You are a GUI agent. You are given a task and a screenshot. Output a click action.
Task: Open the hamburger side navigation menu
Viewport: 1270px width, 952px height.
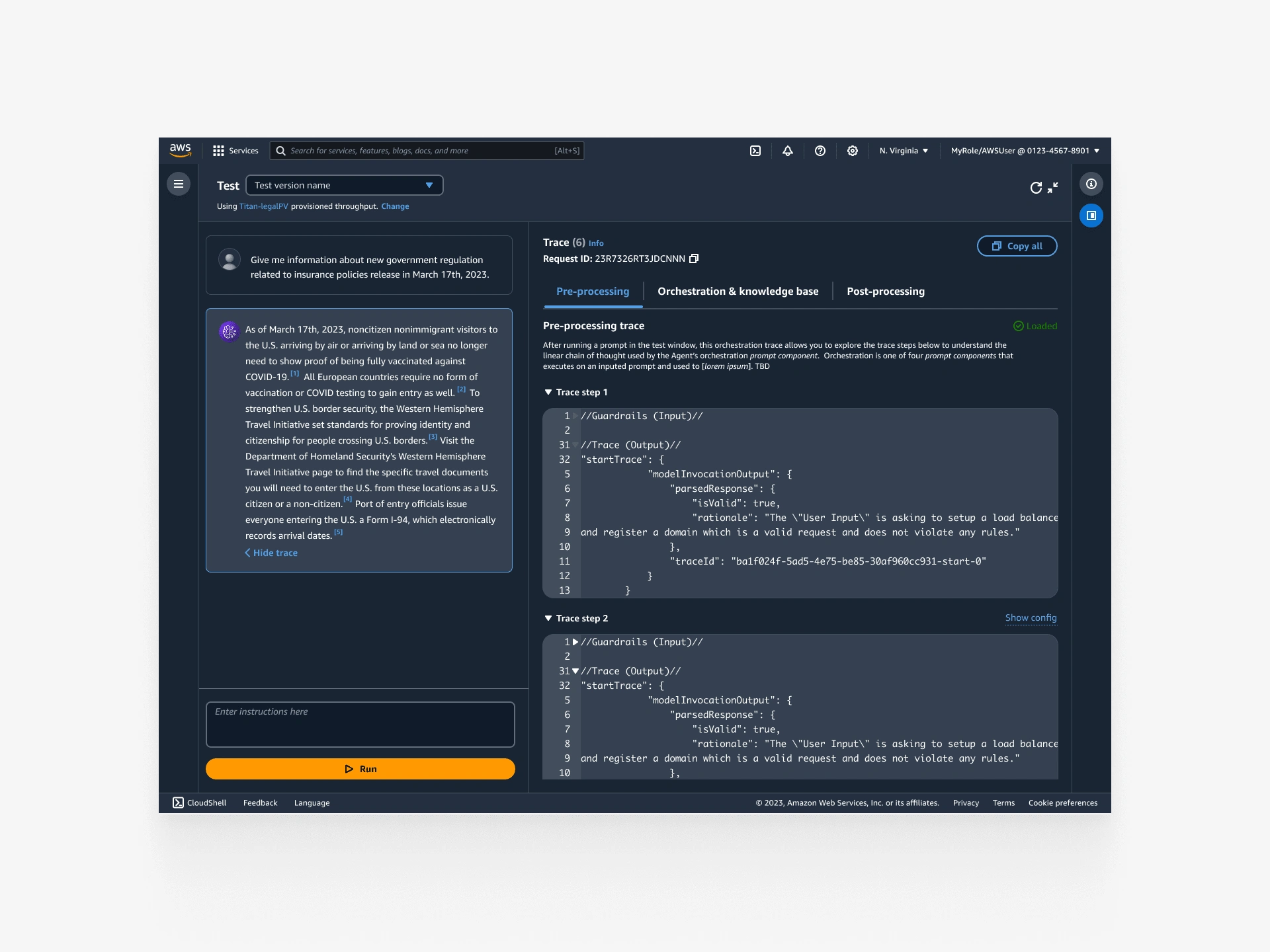(x=179, y=184)
